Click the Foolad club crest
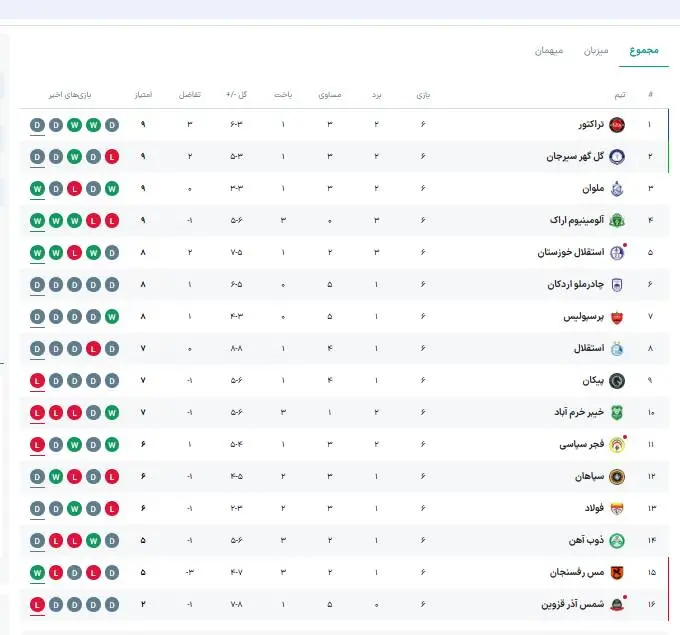680x635 pixels. click(617, 509)
